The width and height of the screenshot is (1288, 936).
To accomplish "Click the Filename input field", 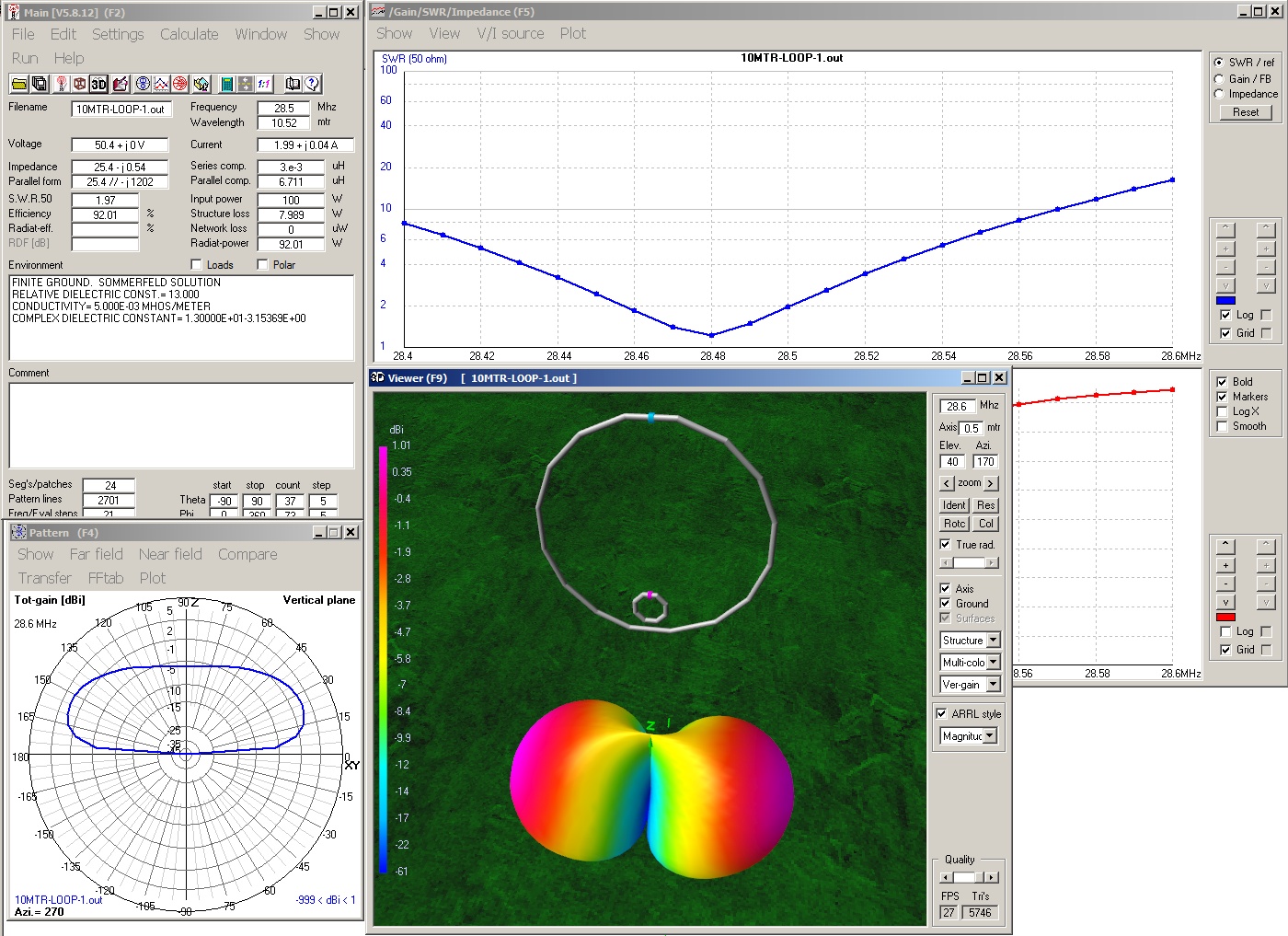I will [120, 109].
